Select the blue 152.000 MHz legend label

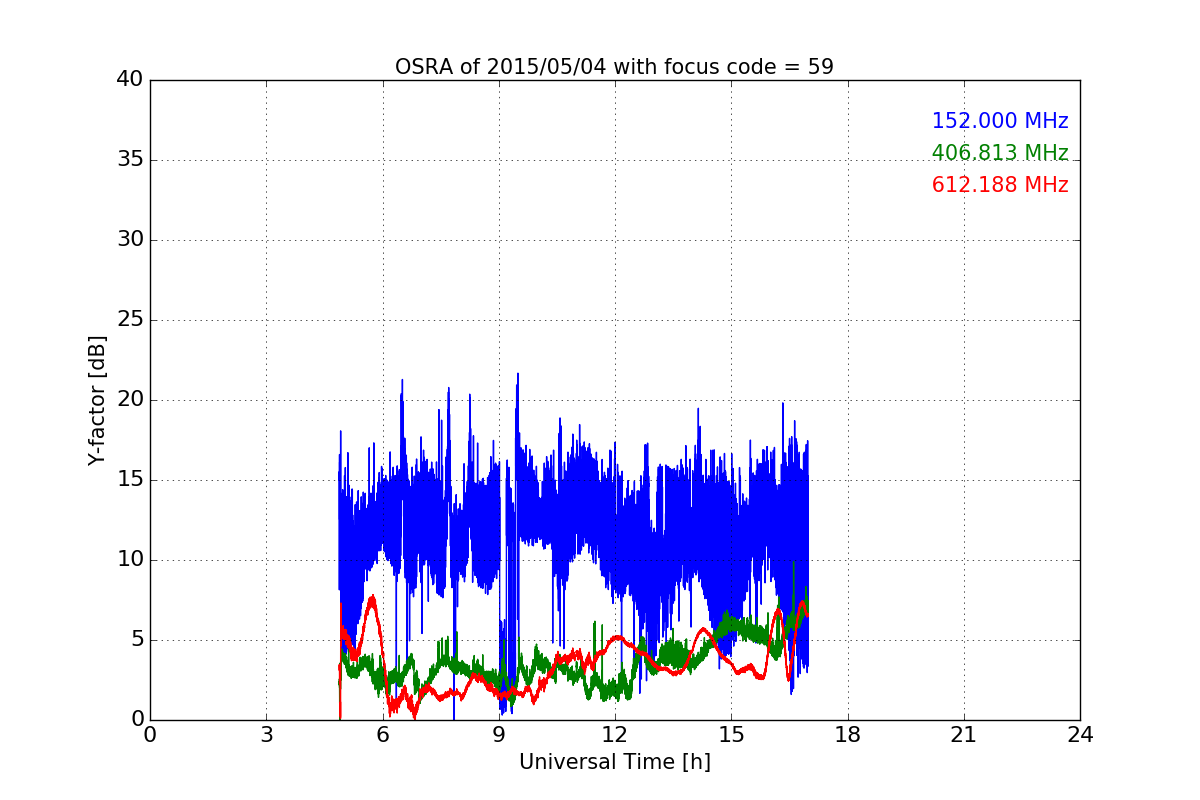click(1000, 121)
